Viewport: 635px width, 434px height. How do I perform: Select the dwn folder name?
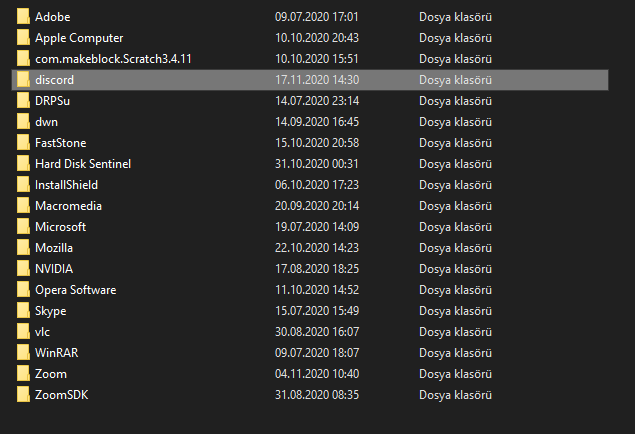click(x=46, y=122)
